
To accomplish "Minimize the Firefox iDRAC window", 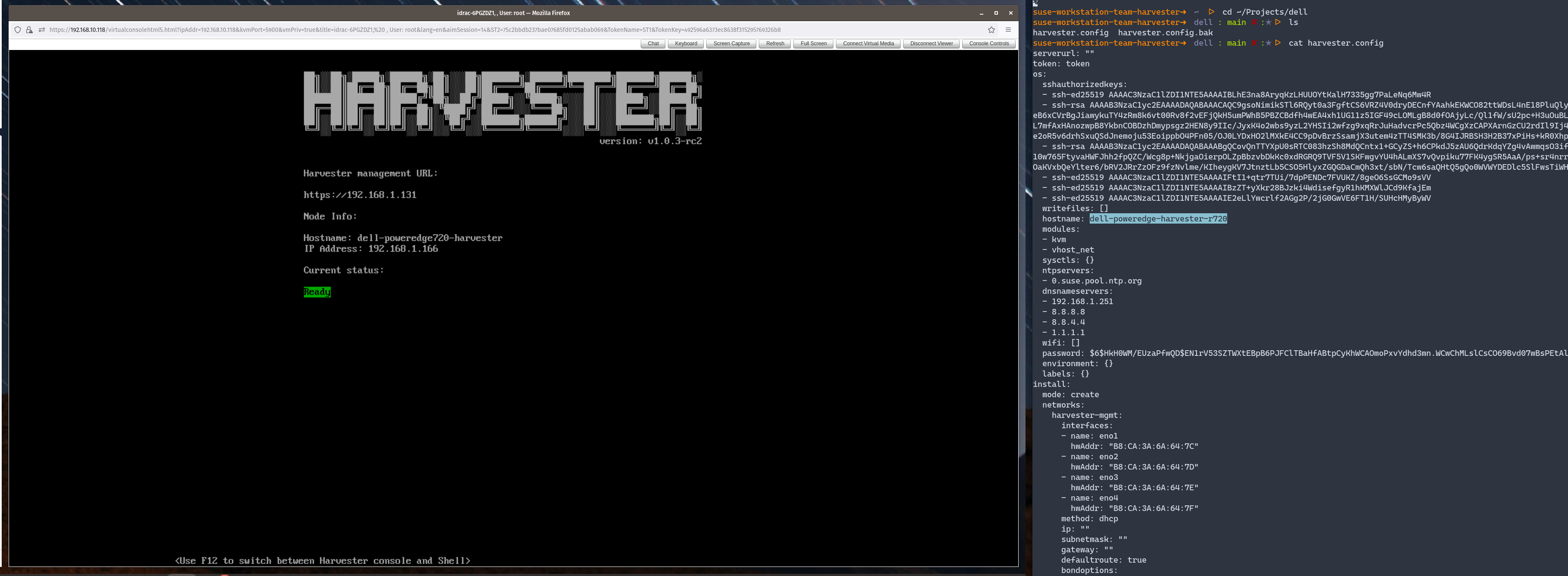I will coord(981,13).
